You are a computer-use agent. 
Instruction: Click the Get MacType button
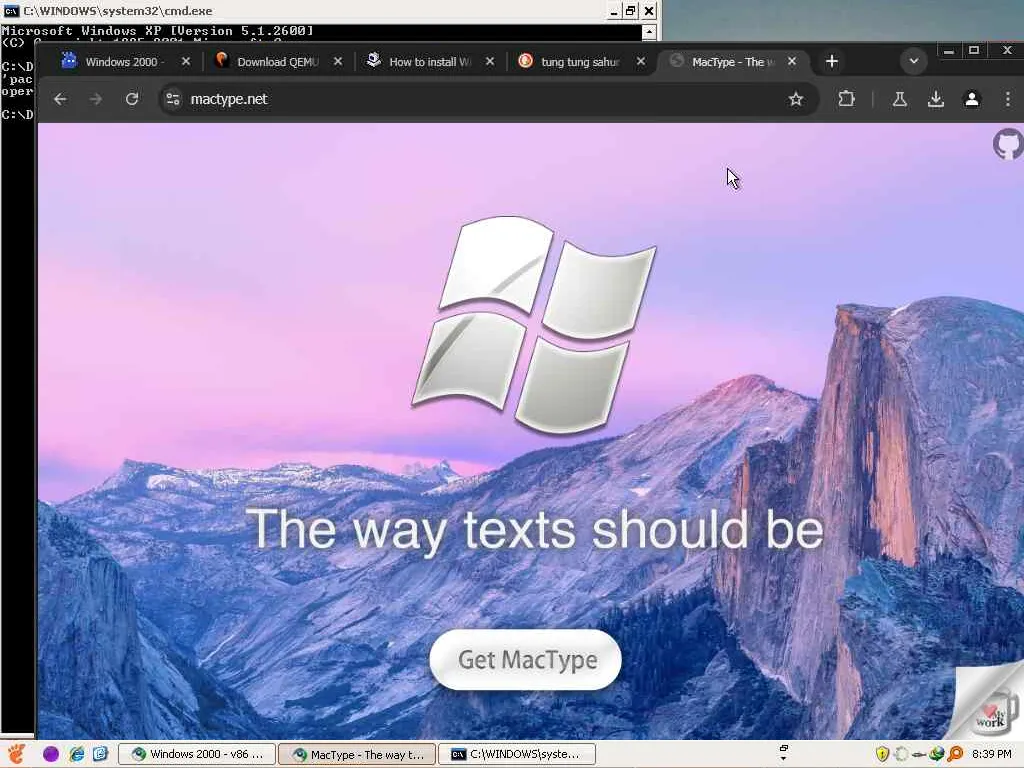click(x=526, y=660)
